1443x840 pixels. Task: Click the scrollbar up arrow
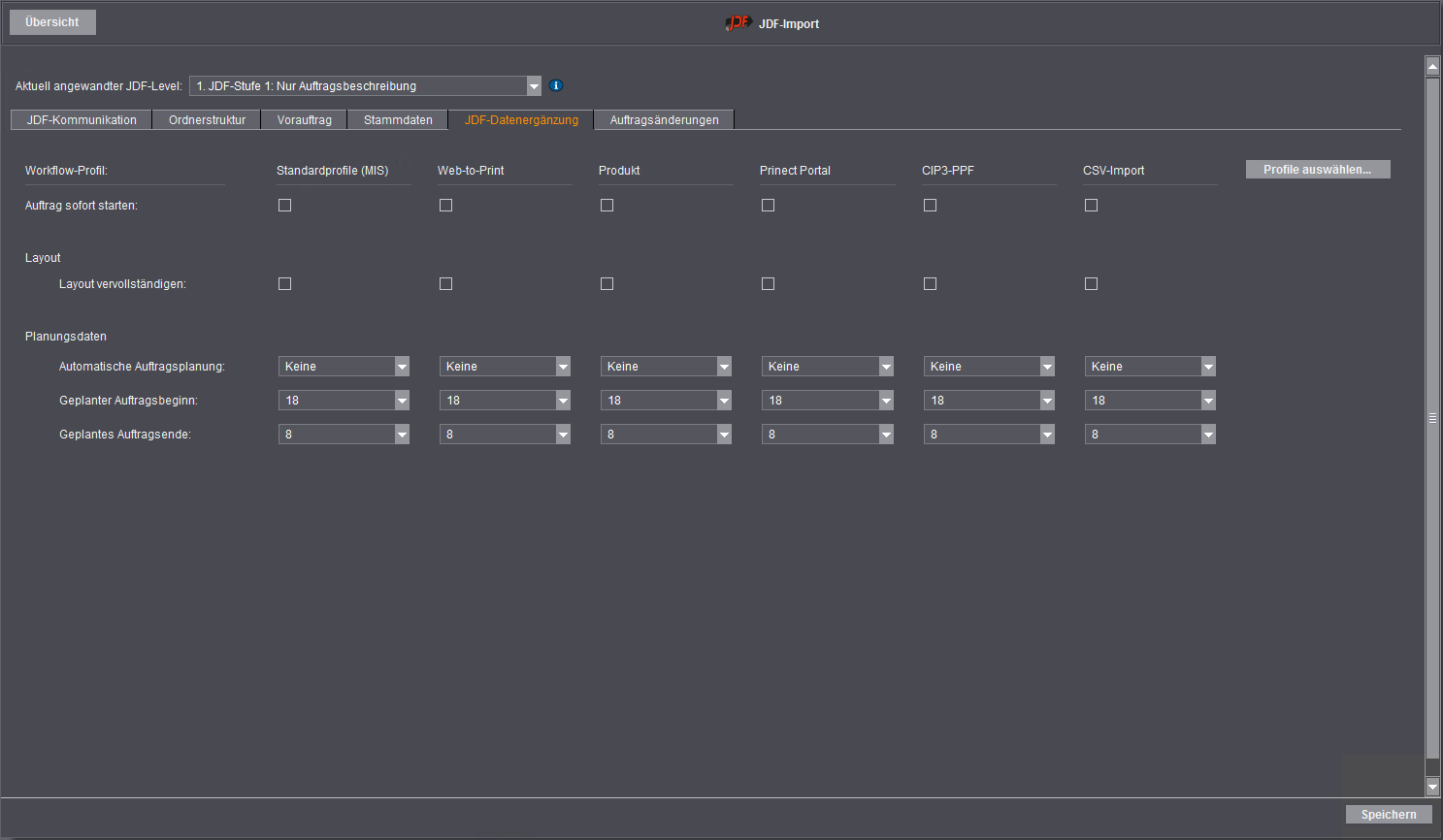[x=1432, y=66]
